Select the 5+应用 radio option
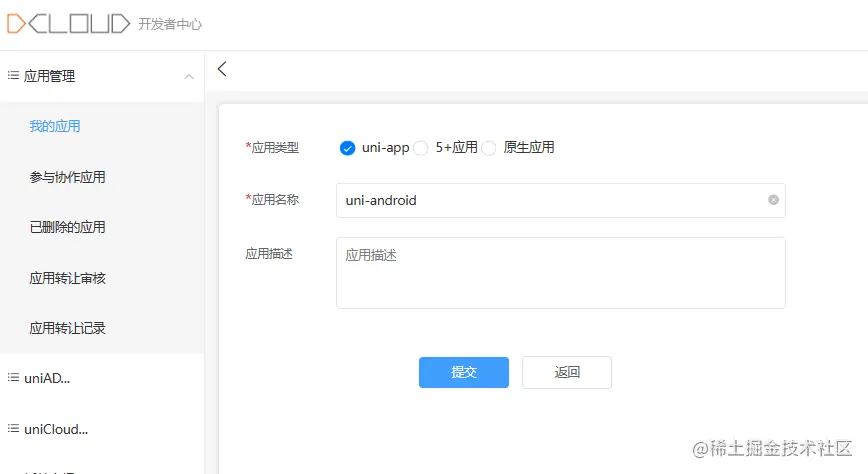 coord(421,148)
